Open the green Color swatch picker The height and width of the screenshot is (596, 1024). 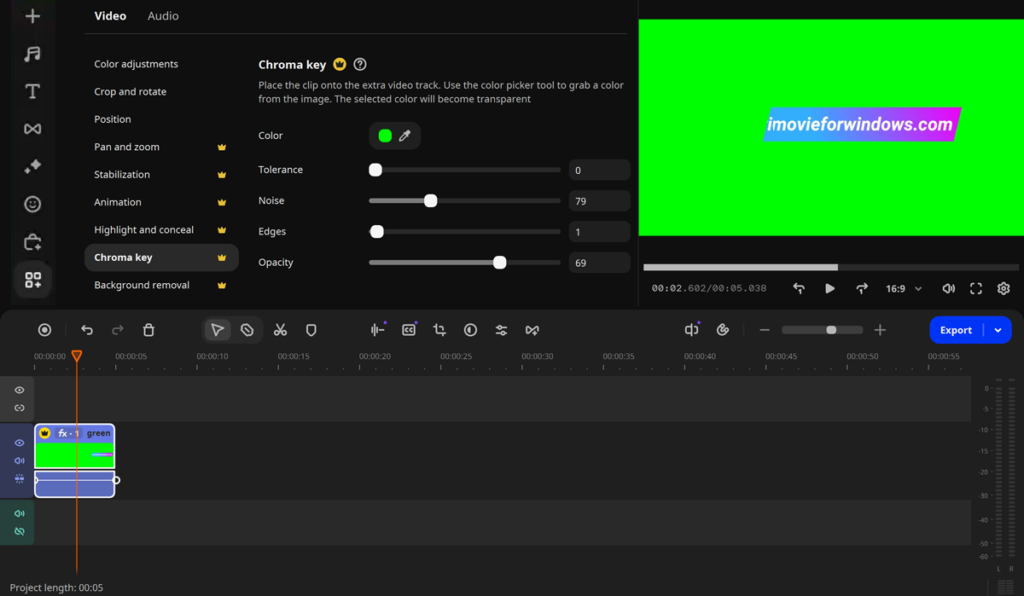pyautogui.click(x=386, y=135)
